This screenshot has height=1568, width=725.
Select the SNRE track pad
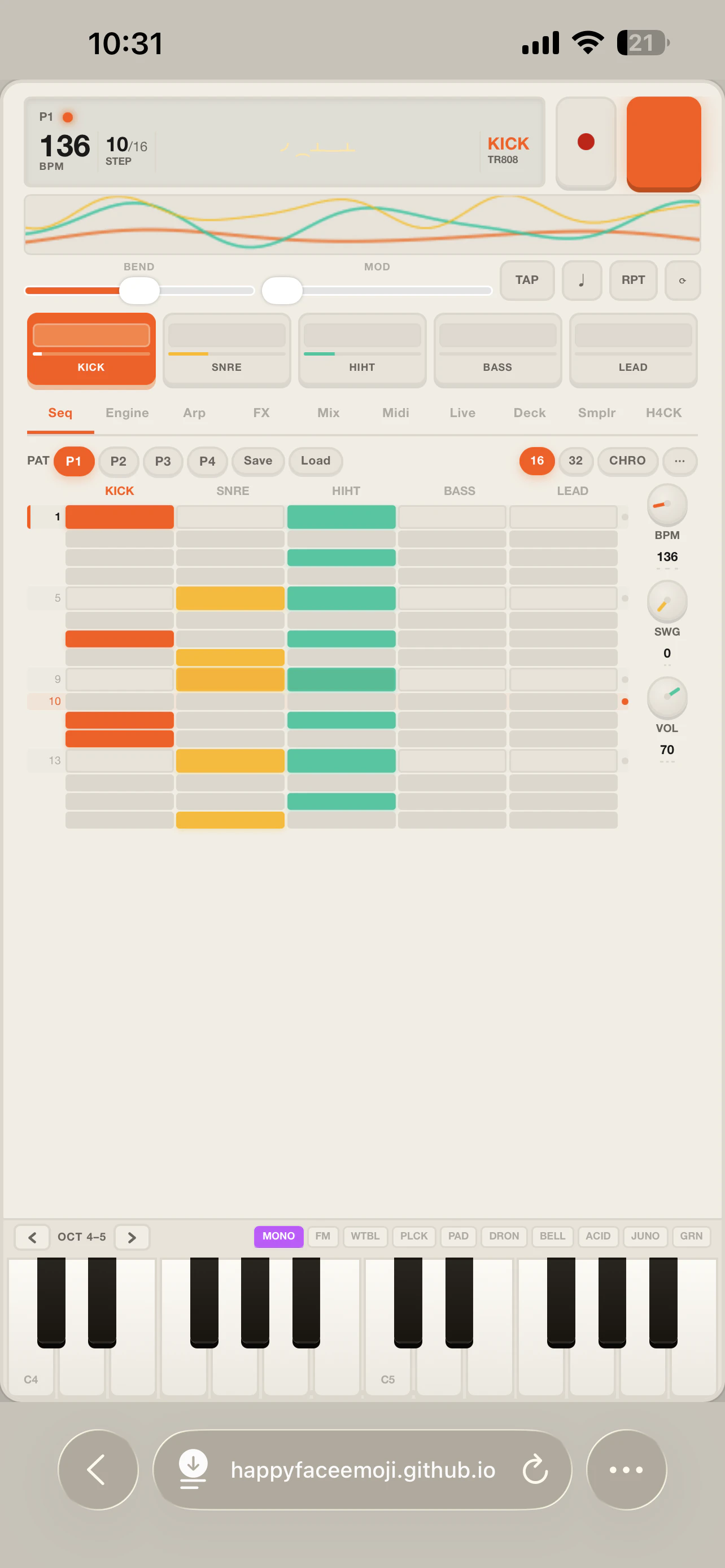tap(226, 350)
